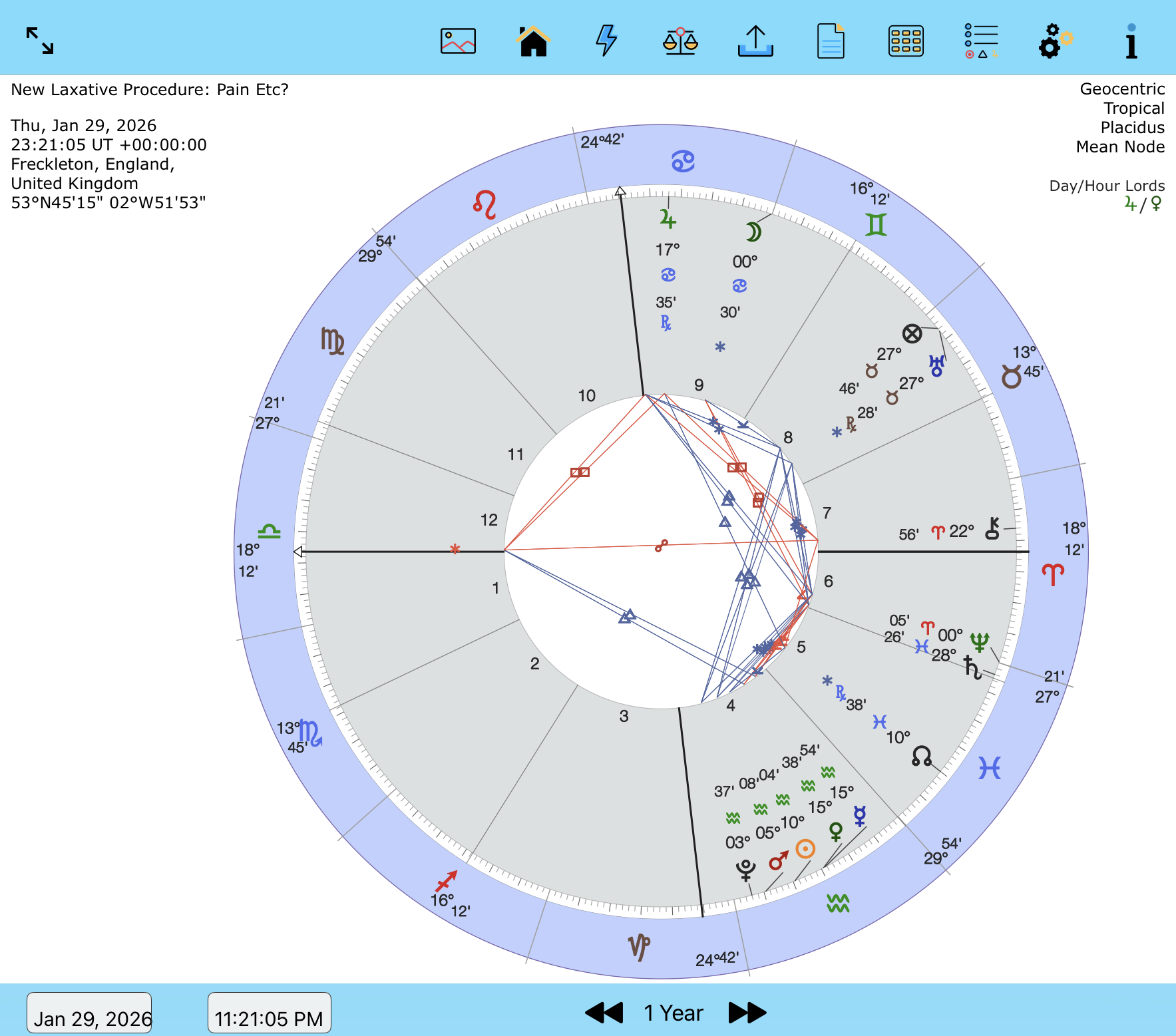Click the fullscreen expand arrows icon
1176x1036 pixels.
click(40, 41)
